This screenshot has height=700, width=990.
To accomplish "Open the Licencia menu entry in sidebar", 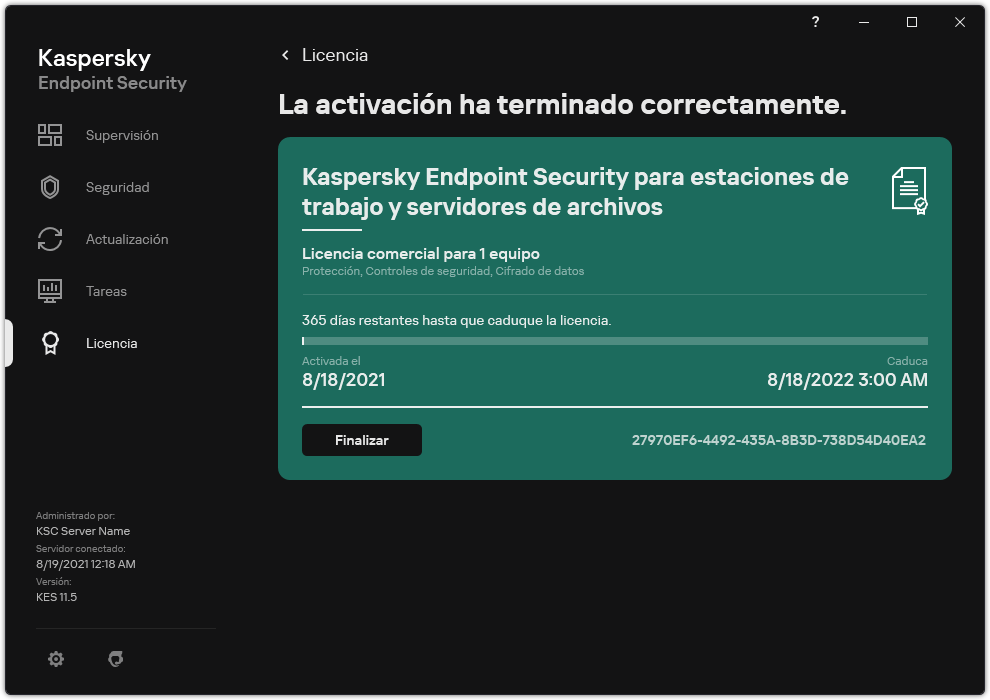I will click(111, 343).
